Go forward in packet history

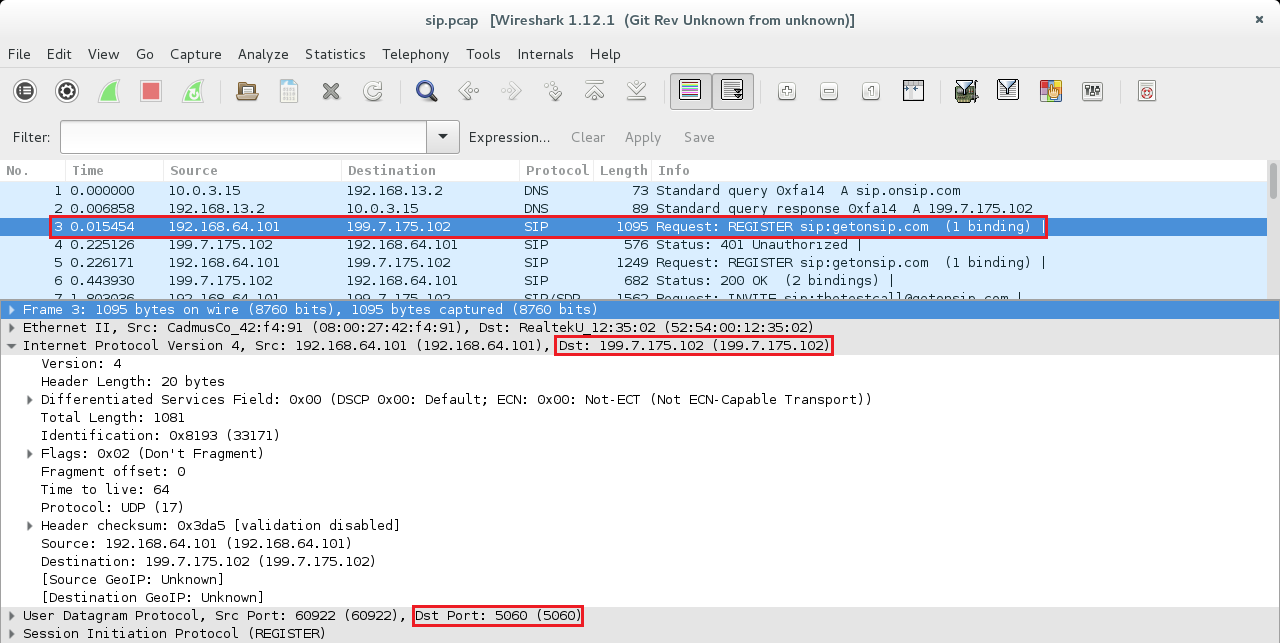point(511,91)
